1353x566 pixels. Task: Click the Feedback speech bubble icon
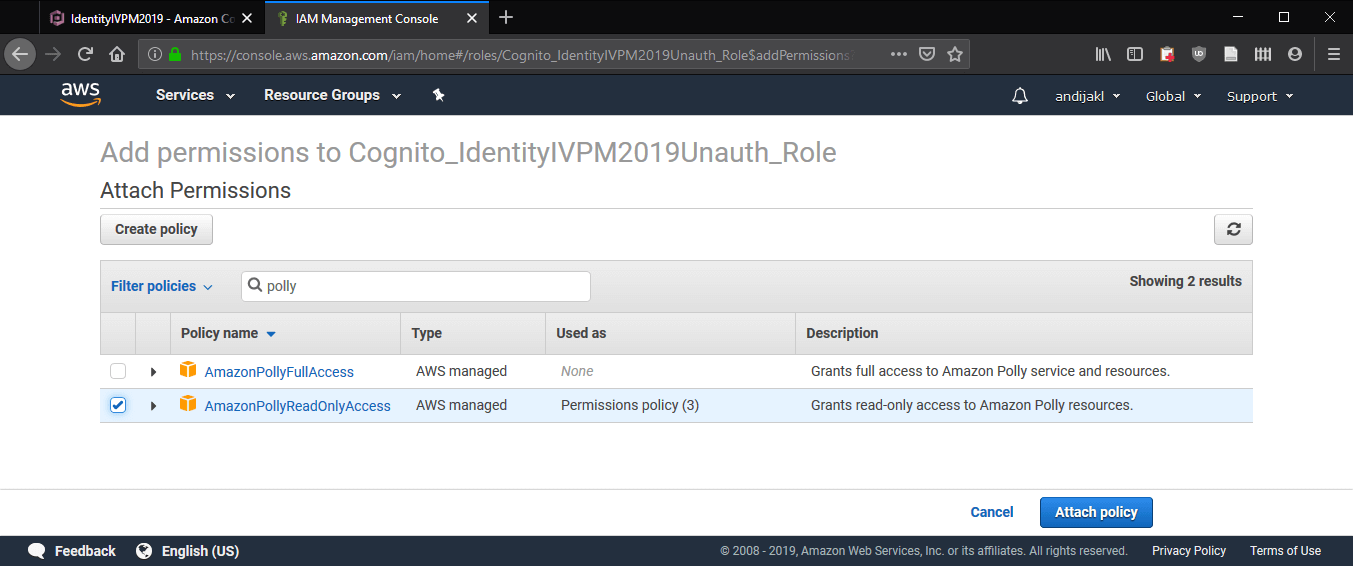pyautogui.click(x=37, y=551)
